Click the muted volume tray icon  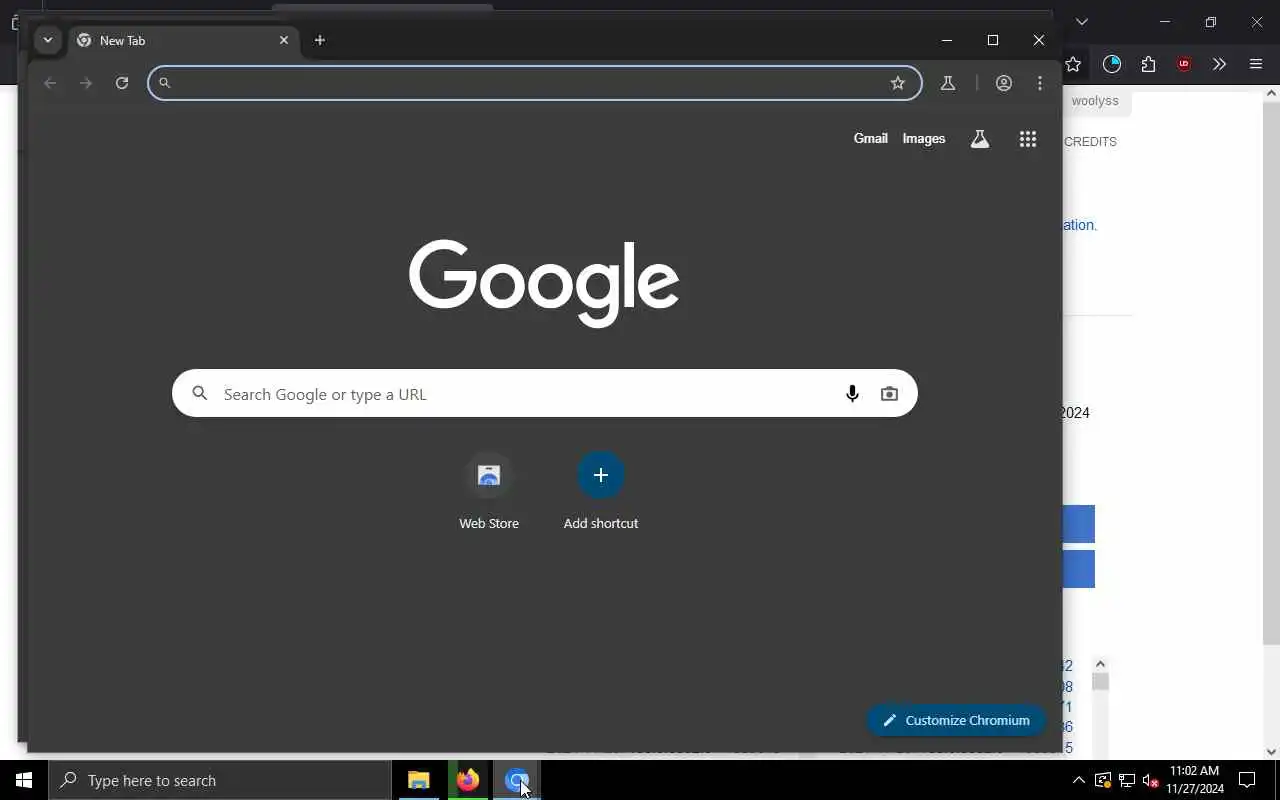pos(1151,780)
